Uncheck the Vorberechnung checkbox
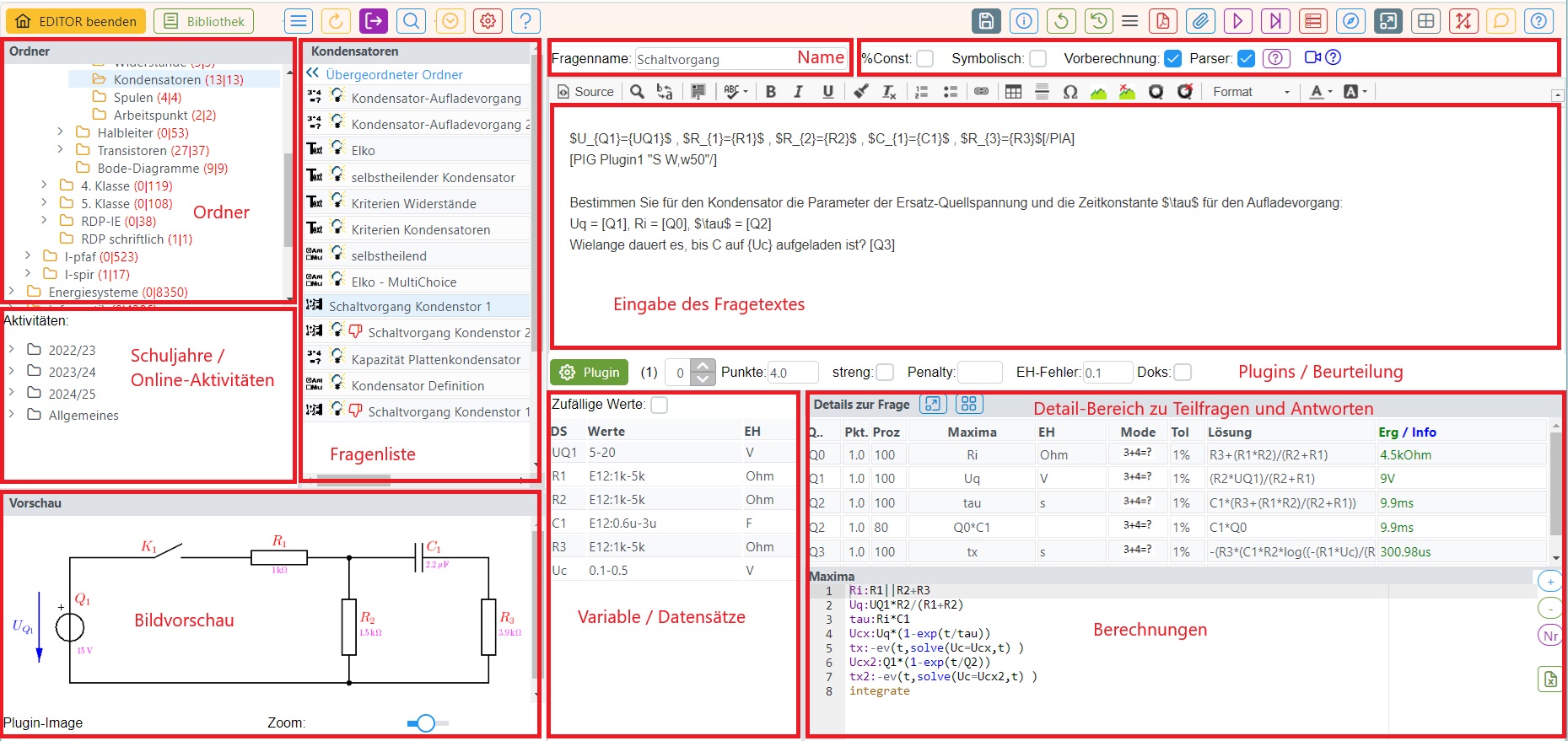This screenshot has height=741, width=1568. (x=1172, y=58)
